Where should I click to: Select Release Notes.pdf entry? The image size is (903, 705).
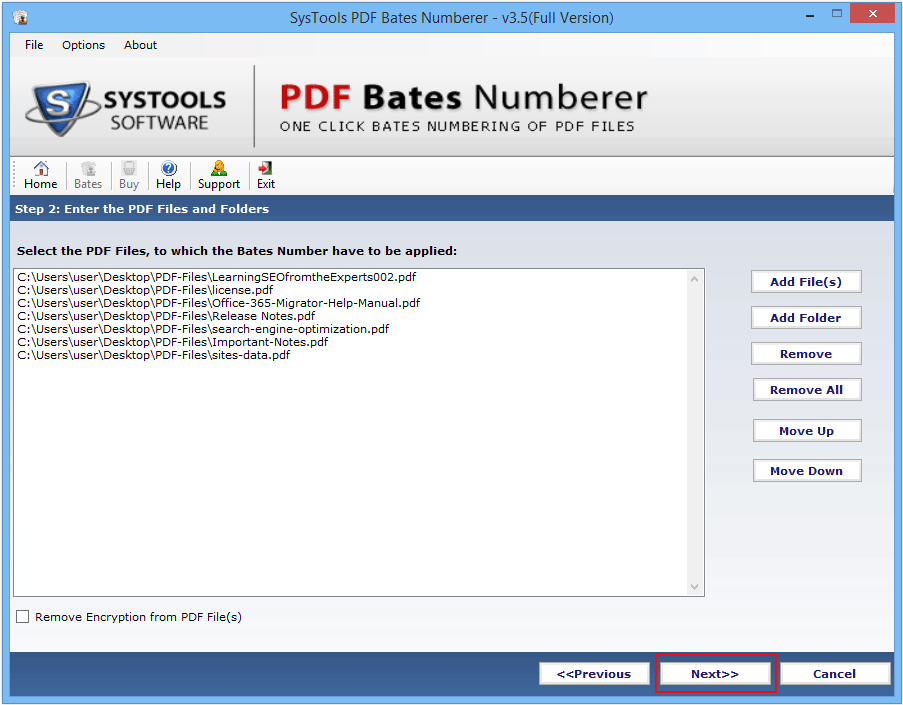(166, 316)
